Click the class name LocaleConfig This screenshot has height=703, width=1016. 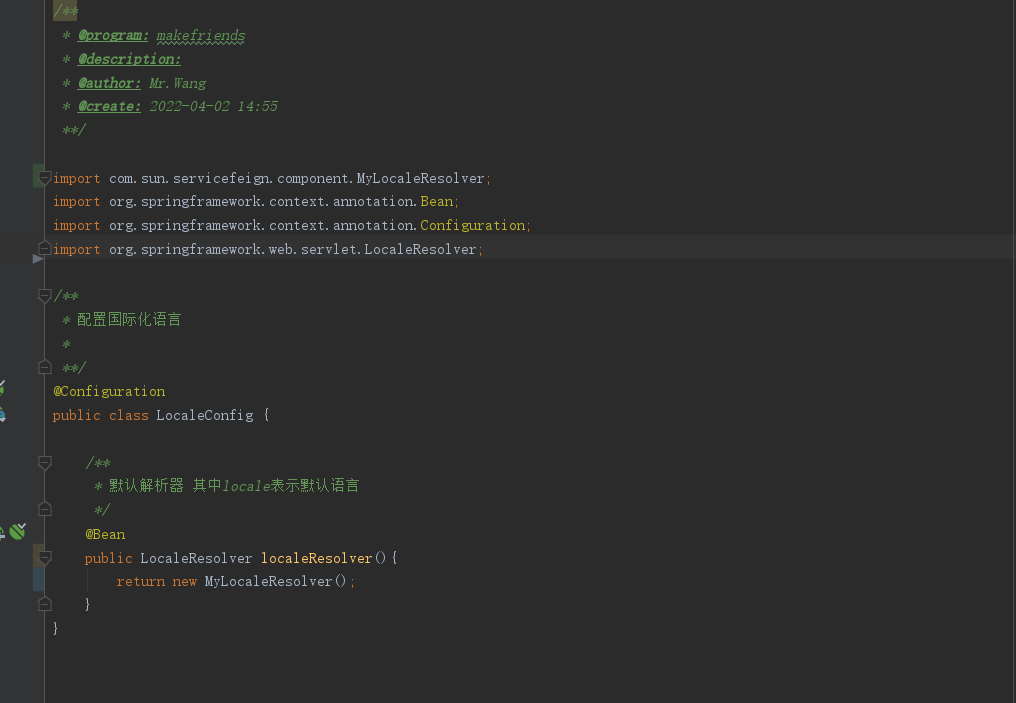click(x=205, y=415)
